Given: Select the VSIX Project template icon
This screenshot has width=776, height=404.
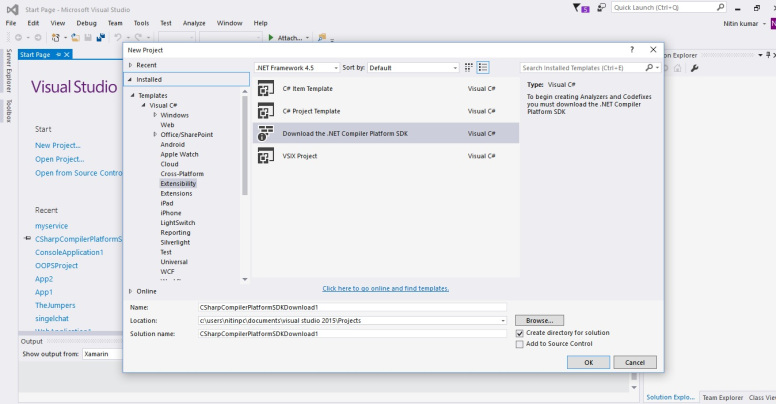Looking at the screenshot, I should click(266, 155).
